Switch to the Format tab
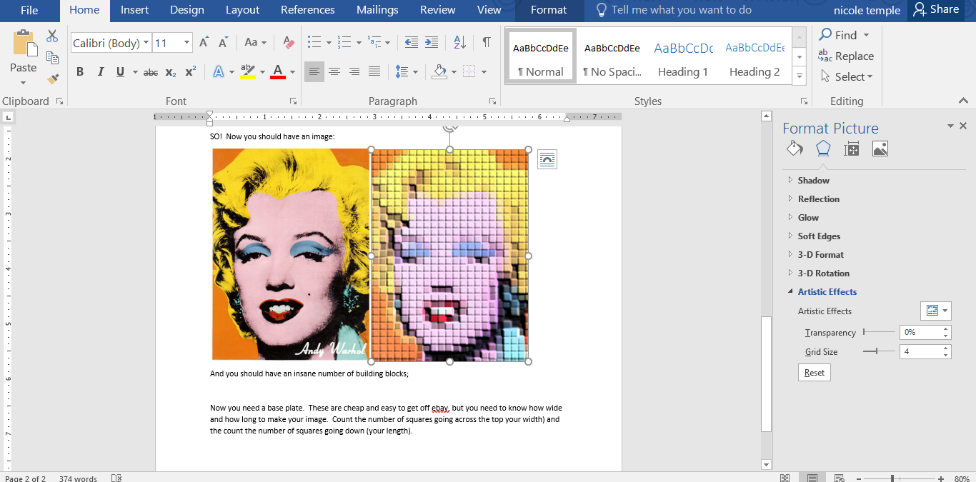 click(x=549, y=10)
